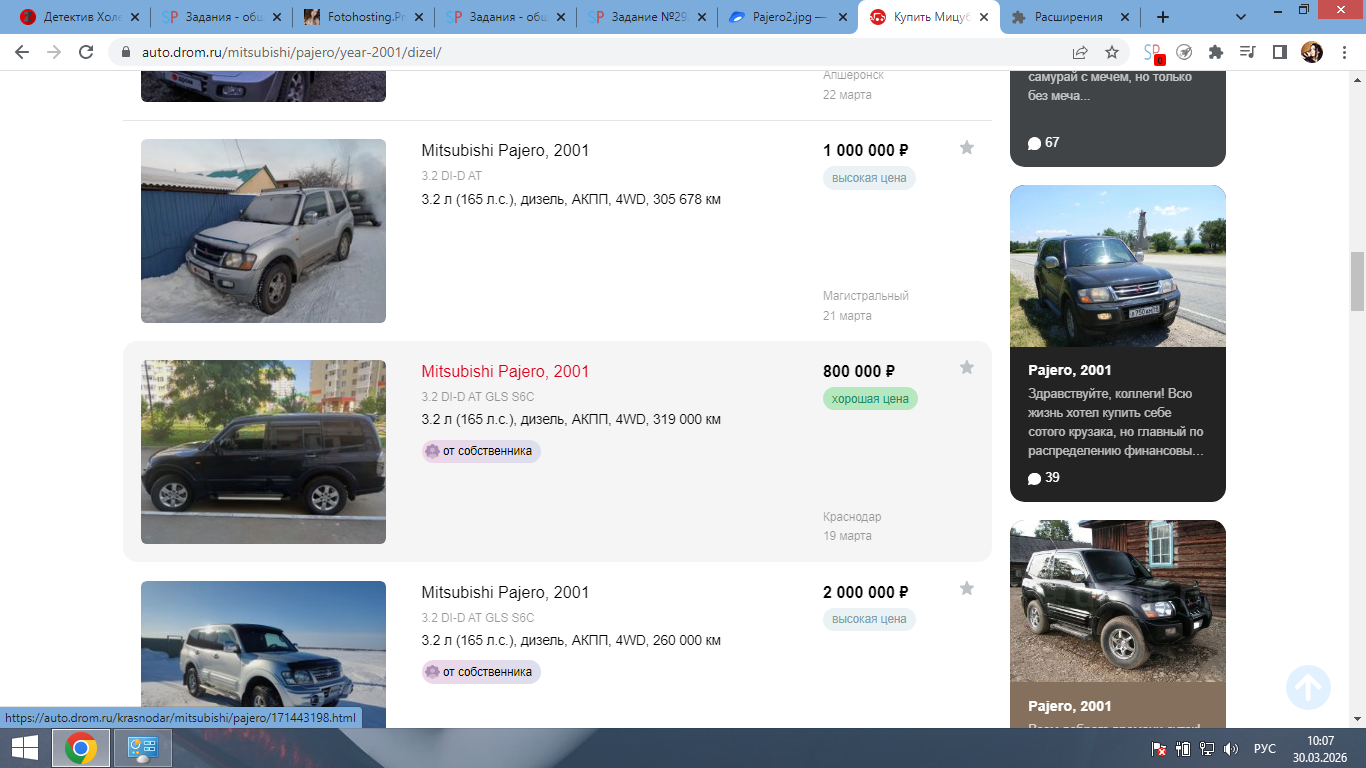Open the SP extension with red badge

click(x=1153, y=53)
